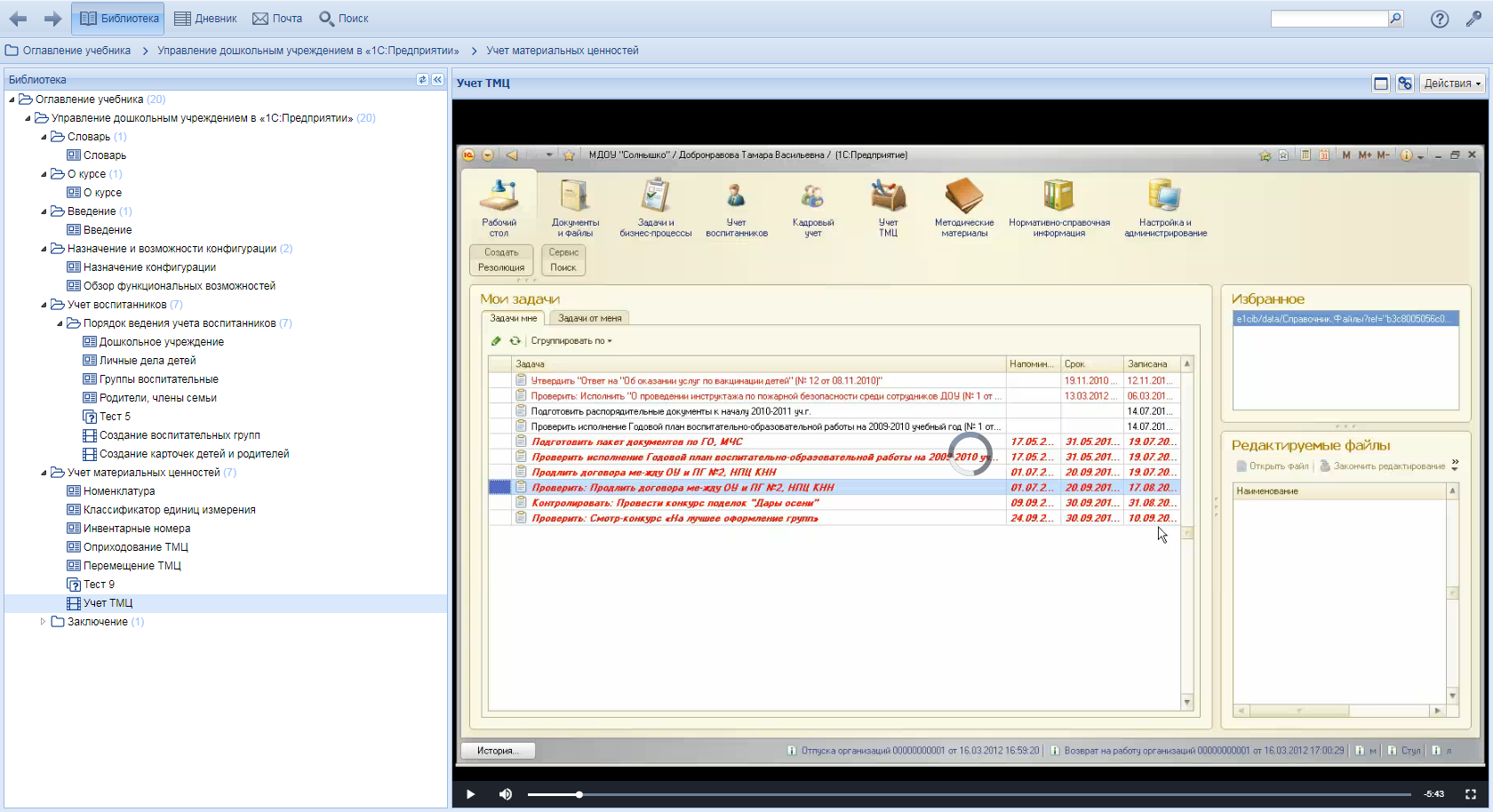The height and width of the screenshot is (812, 1493).
Task: Open Создание карточек детей и родителей video
Action: [195, 454]
